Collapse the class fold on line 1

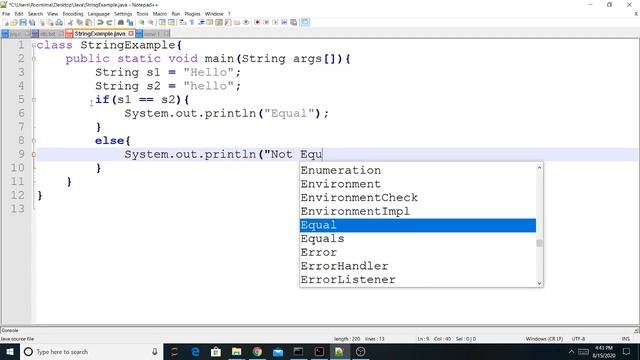click(x=34, y=45)
